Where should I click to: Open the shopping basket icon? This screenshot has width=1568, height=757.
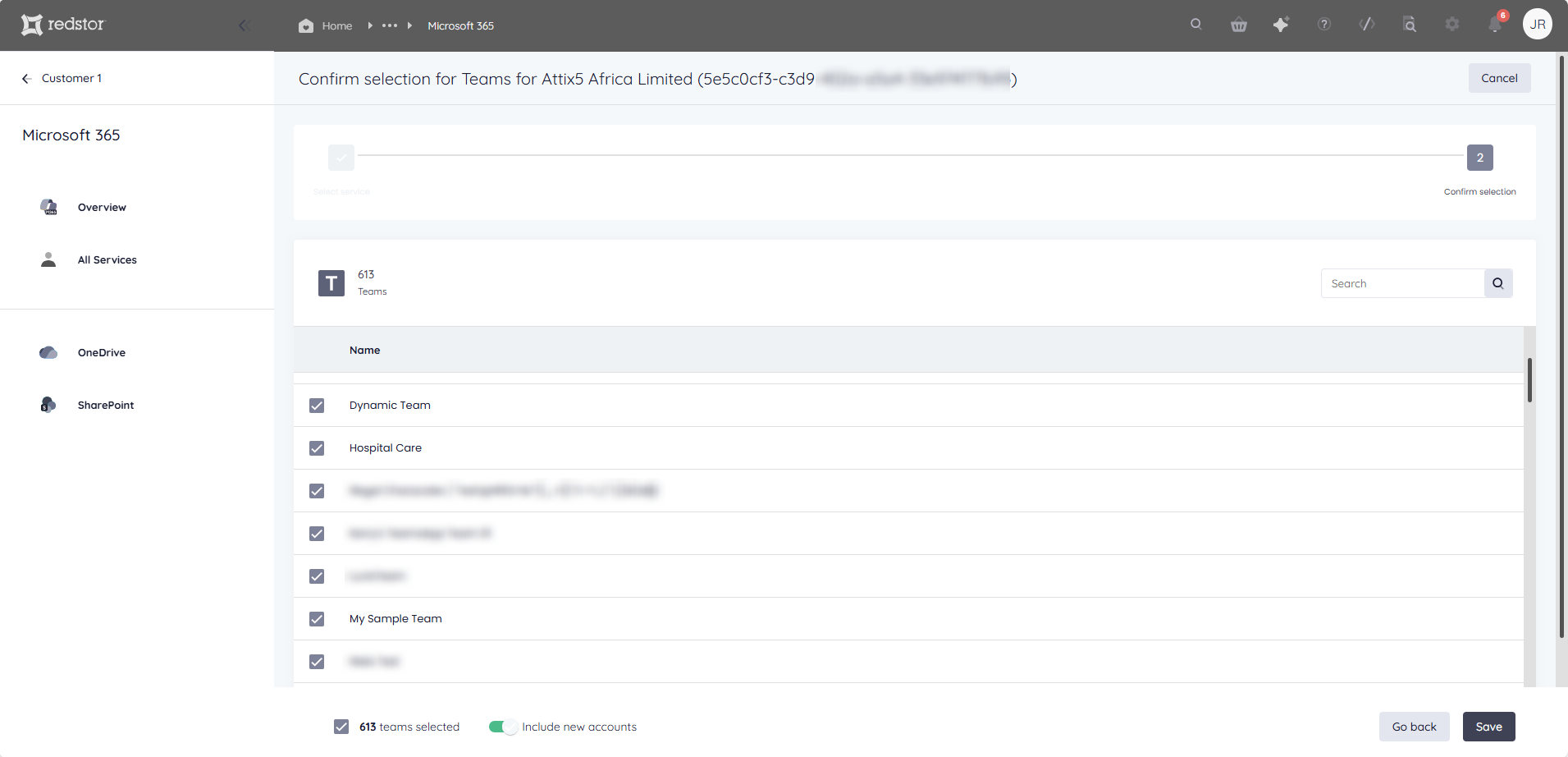click(1239, 25)
